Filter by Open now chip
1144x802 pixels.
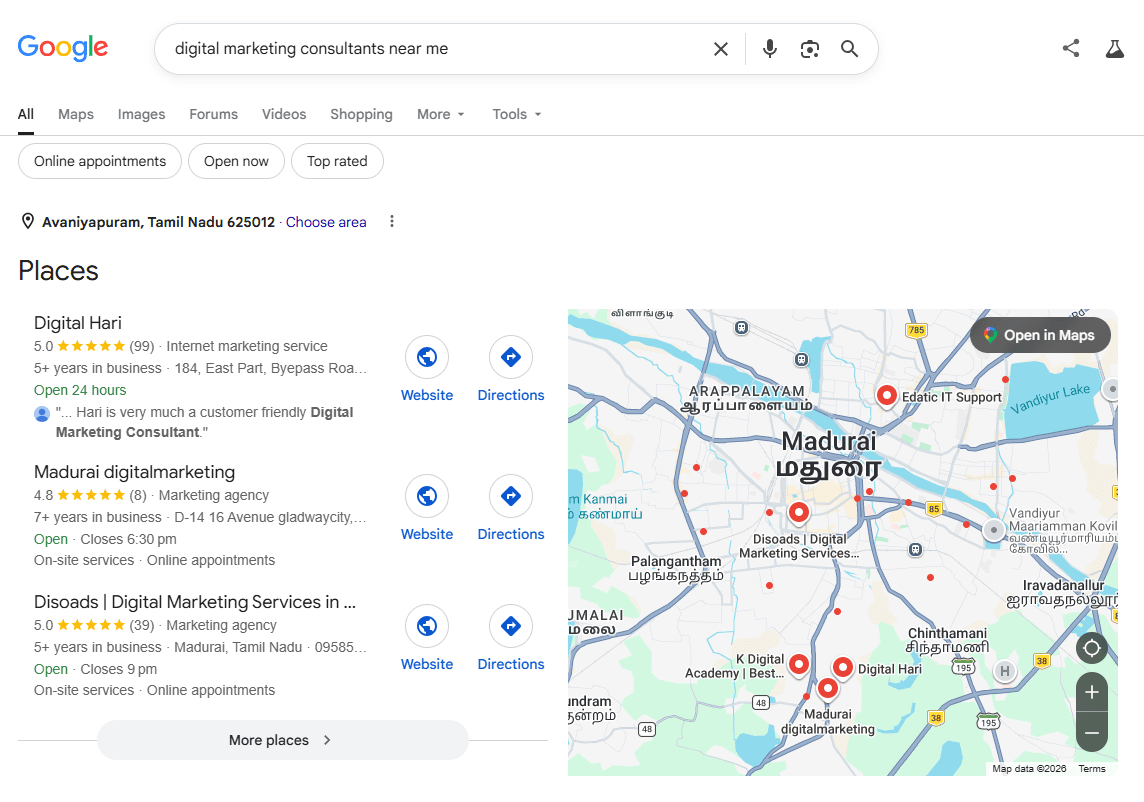[x=236, y=161]
